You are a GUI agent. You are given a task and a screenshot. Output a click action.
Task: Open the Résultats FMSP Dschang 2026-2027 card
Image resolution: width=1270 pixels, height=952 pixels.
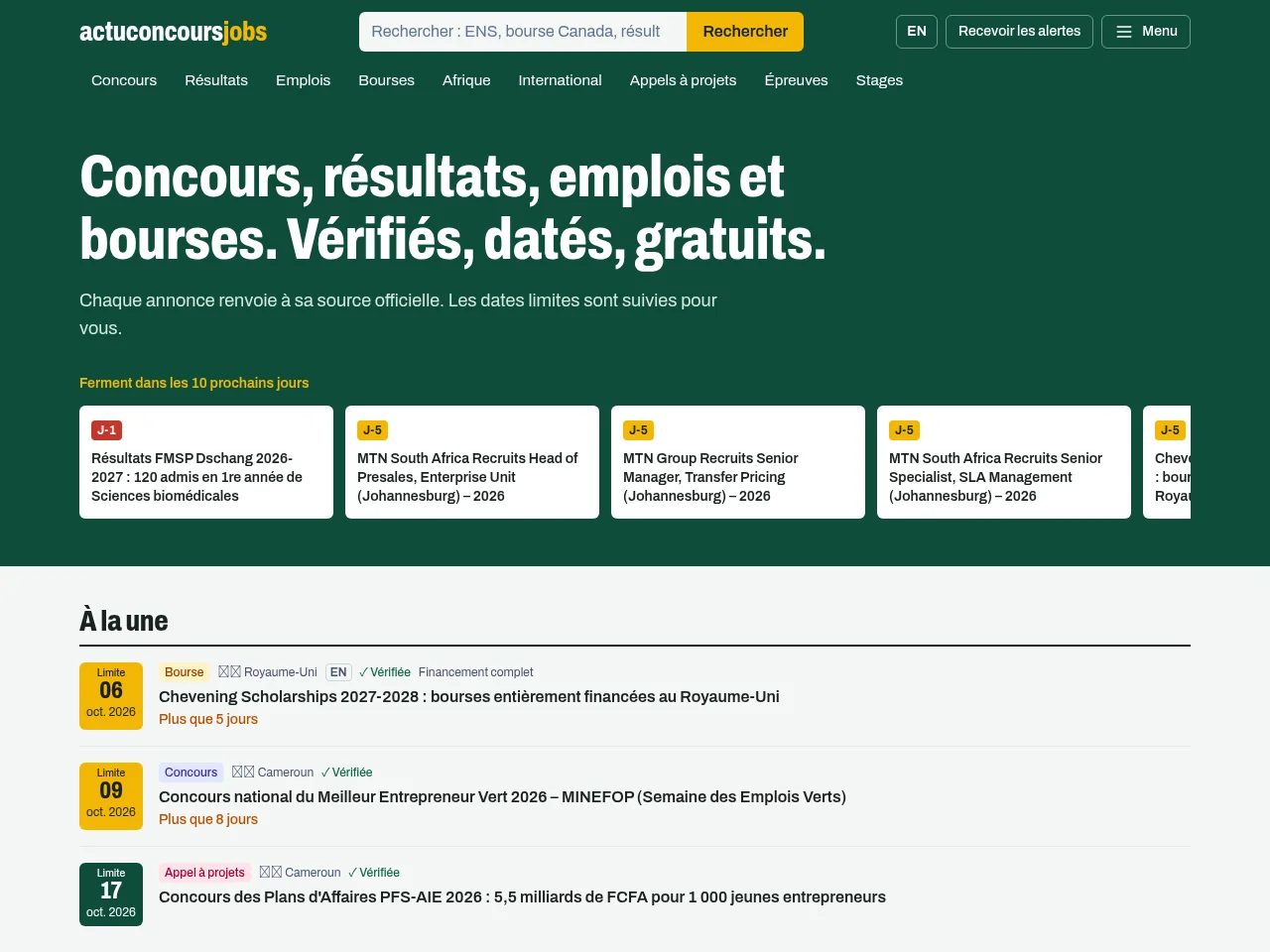pyautogui.click(x=206, y=462)
